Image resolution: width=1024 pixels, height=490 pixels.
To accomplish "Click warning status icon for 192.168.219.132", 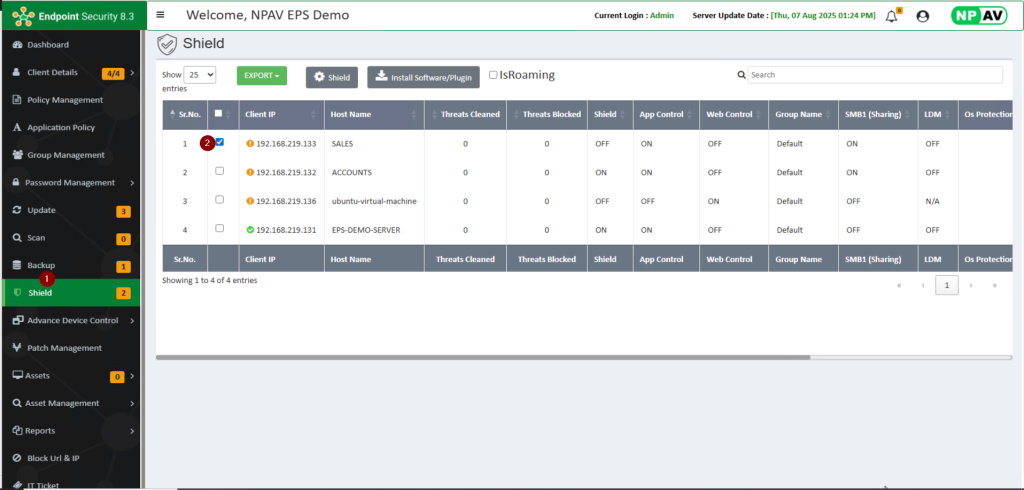I will [249, 172].
